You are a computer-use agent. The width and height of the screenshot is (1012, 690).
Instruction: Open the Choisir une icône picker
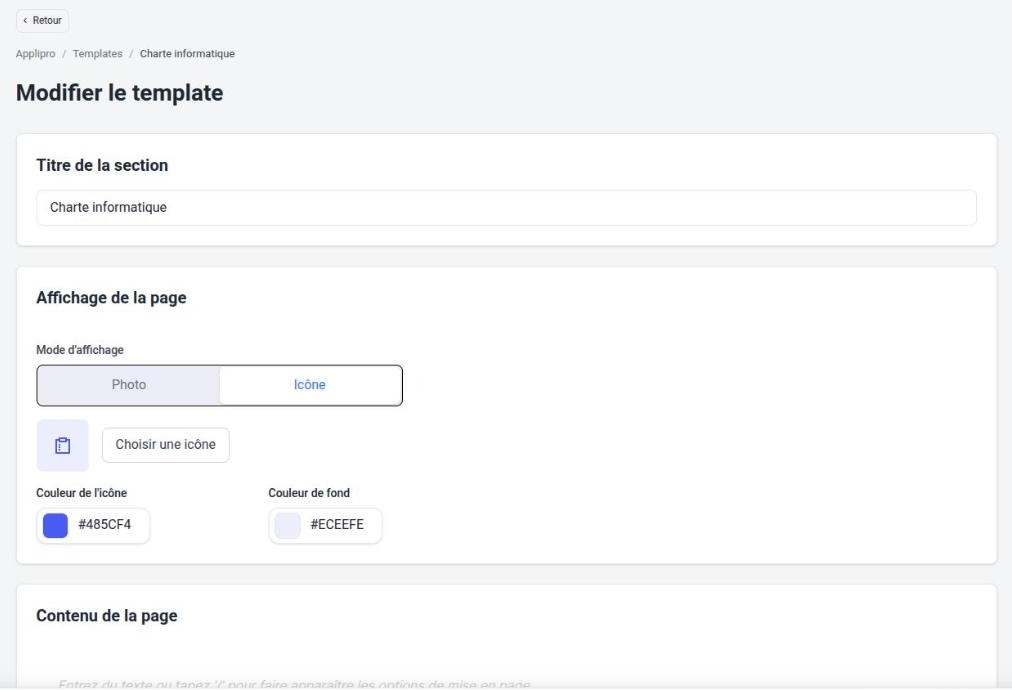[165, 445]
